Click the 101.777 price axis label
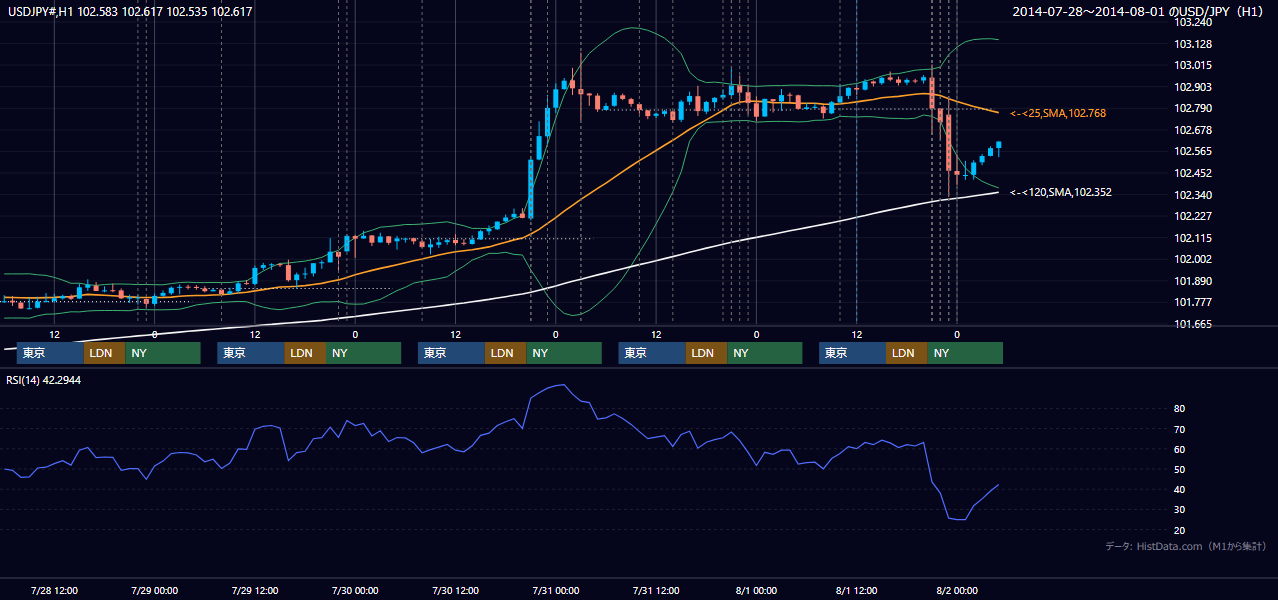 1195,302
